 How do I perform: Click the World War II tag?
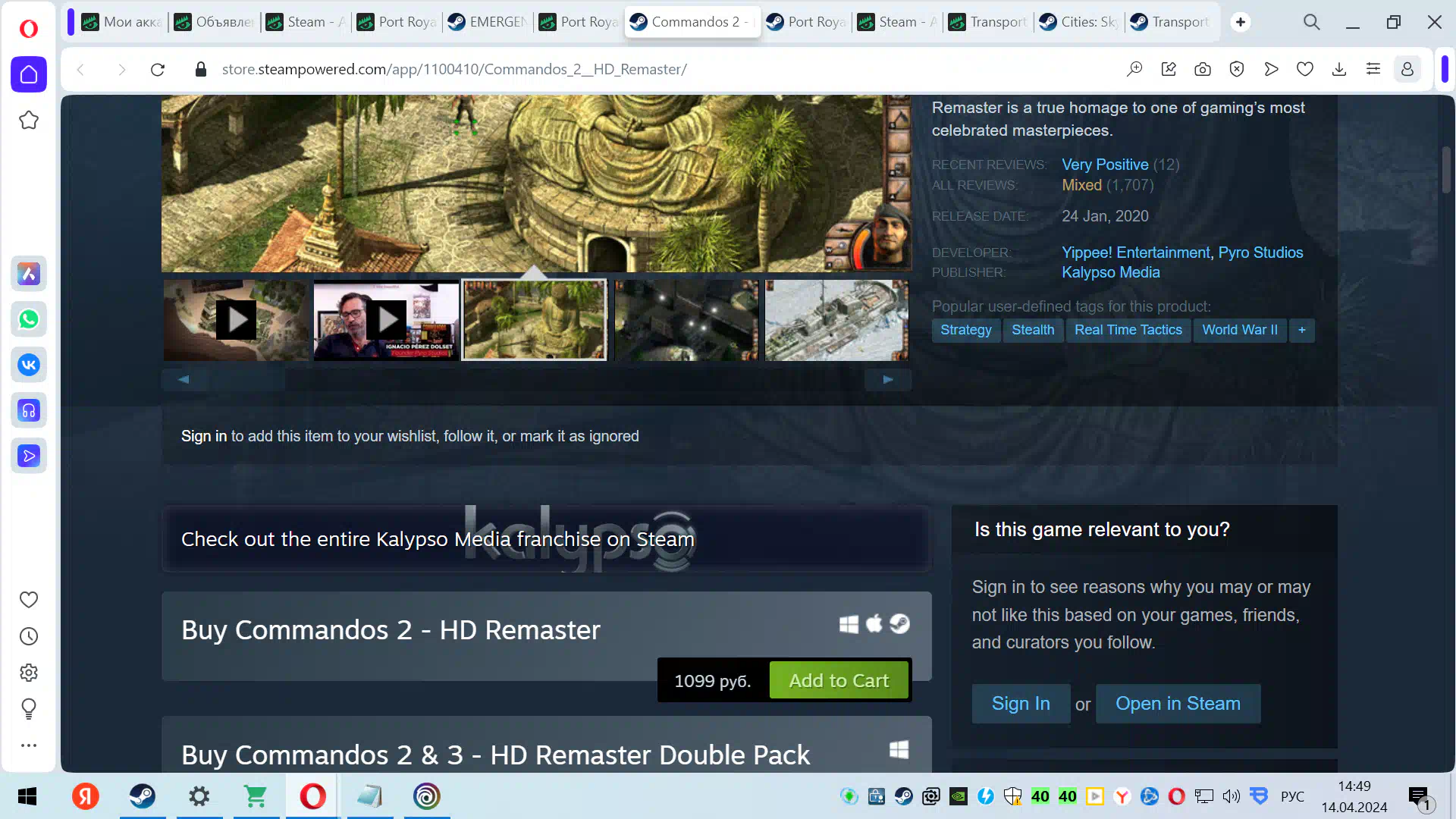click(1240, 330)
